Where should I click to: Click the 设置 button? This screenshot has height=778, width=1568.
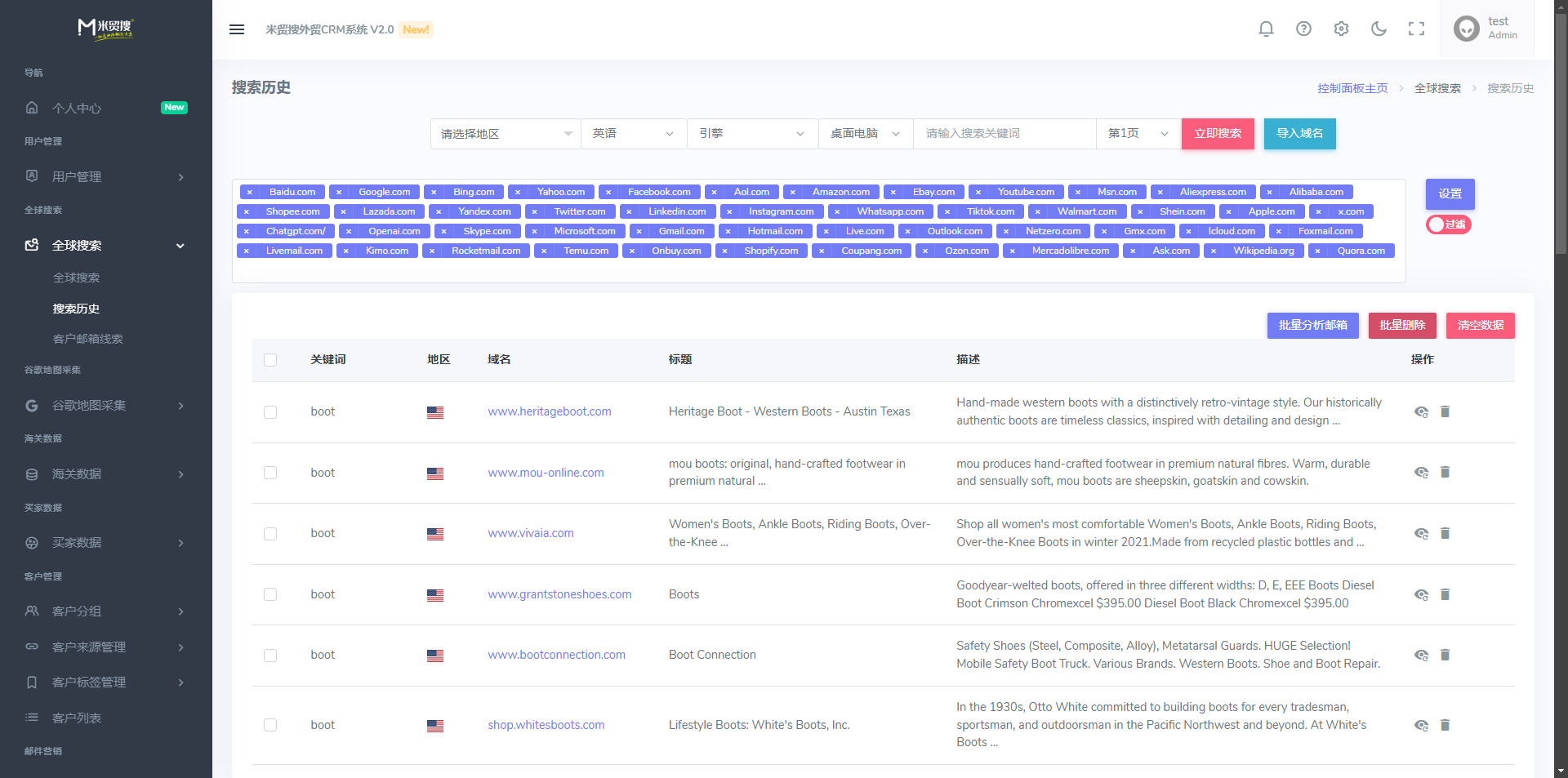(x=1450, y=194)
